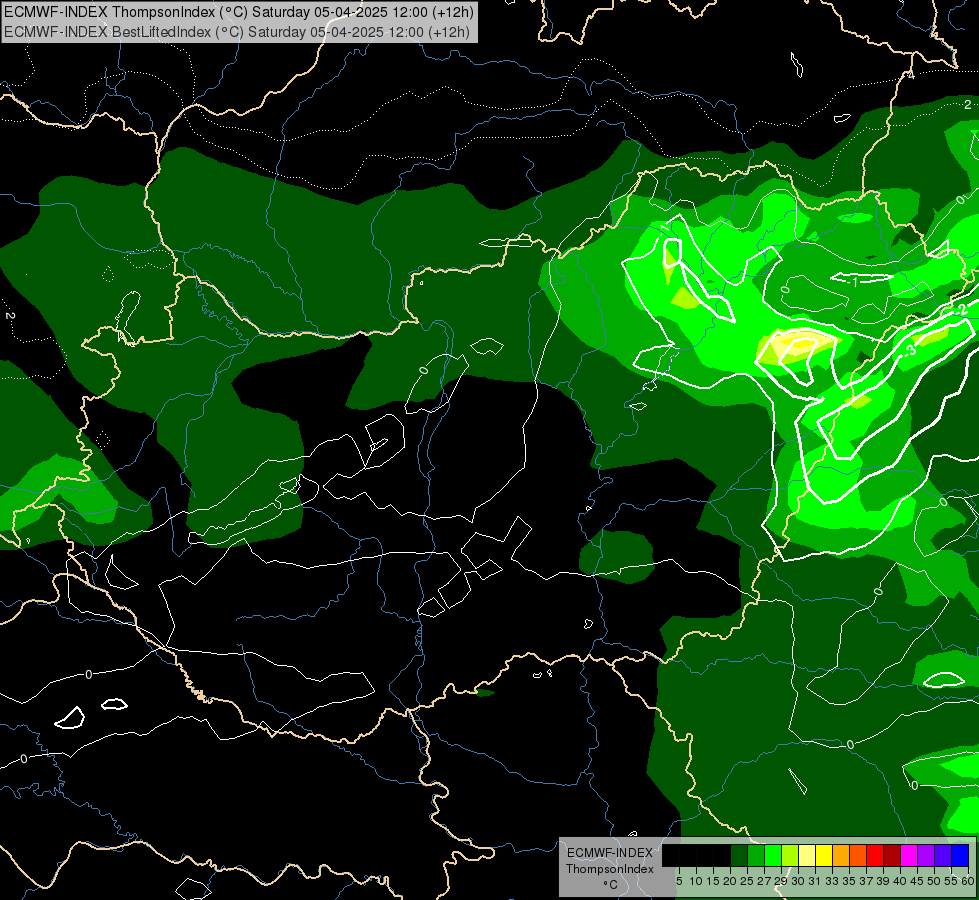
Task: Click the °C unit label in the legend
Action: pos(611,884)
